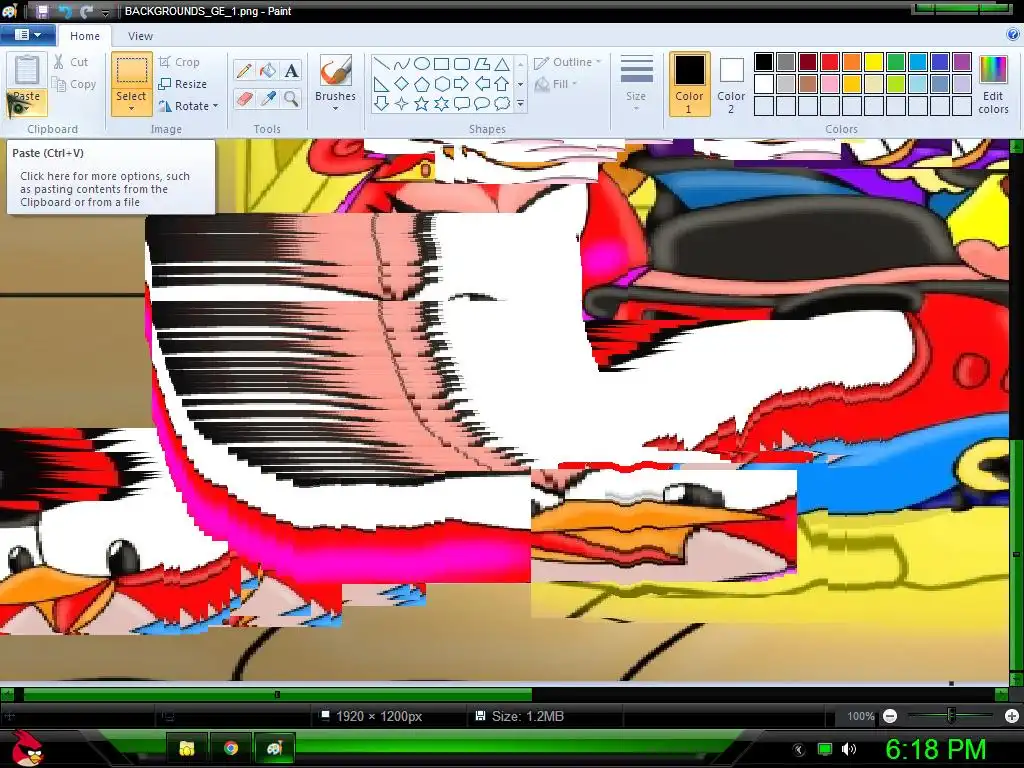1024x768 pixels.
Task: Open the Brushes tool
Action: click(336, 82)
